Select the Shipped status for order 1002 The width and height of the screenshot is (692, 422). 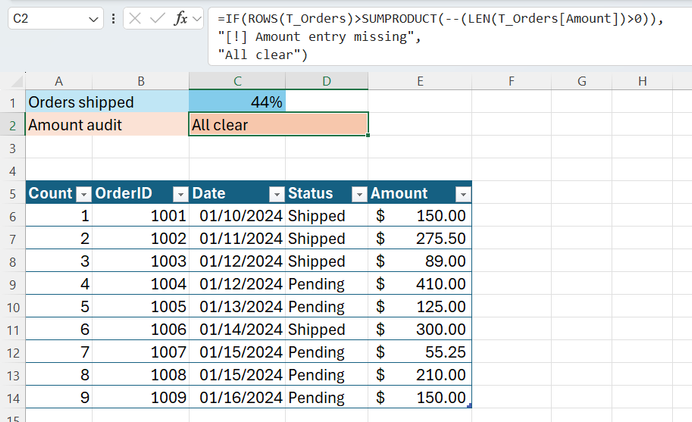coord(327,238)
